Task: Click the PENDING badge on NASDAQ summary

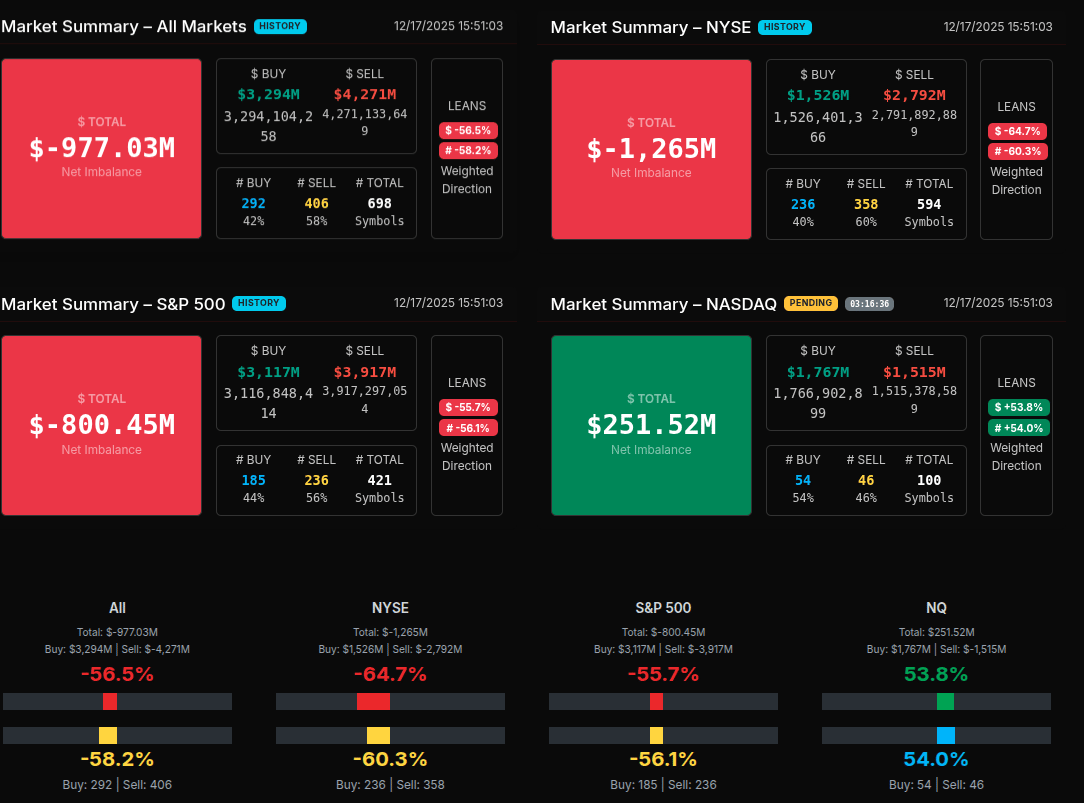Action: click(810, 303)
